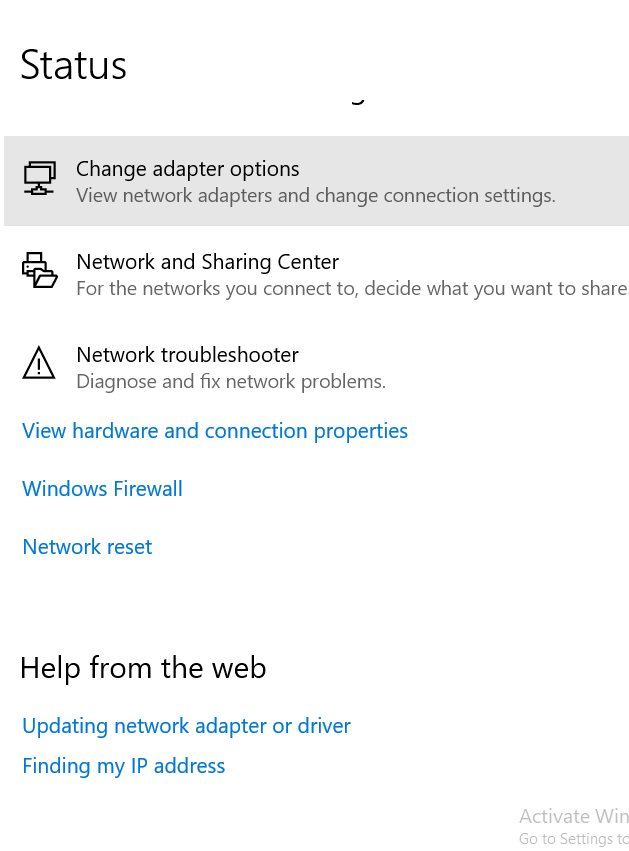
Task: Select the Network reset link
Action: 87,547
